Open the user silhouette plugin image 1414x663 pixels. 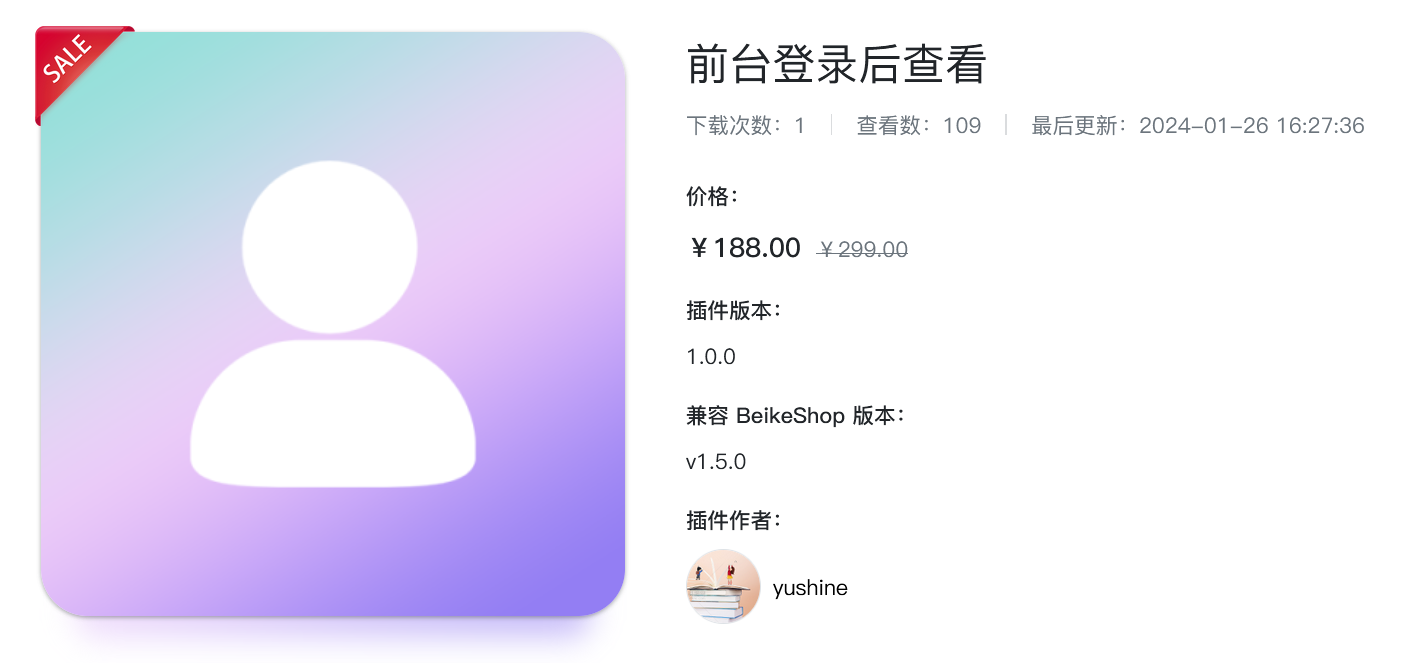pos(333,324)
